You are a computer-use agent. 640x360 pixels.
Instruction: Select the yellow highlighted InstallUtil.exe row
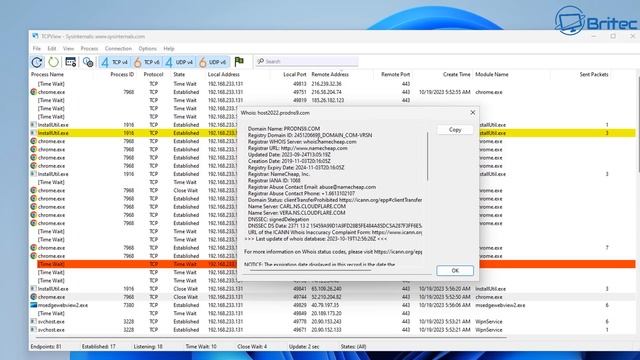point(333,133)
